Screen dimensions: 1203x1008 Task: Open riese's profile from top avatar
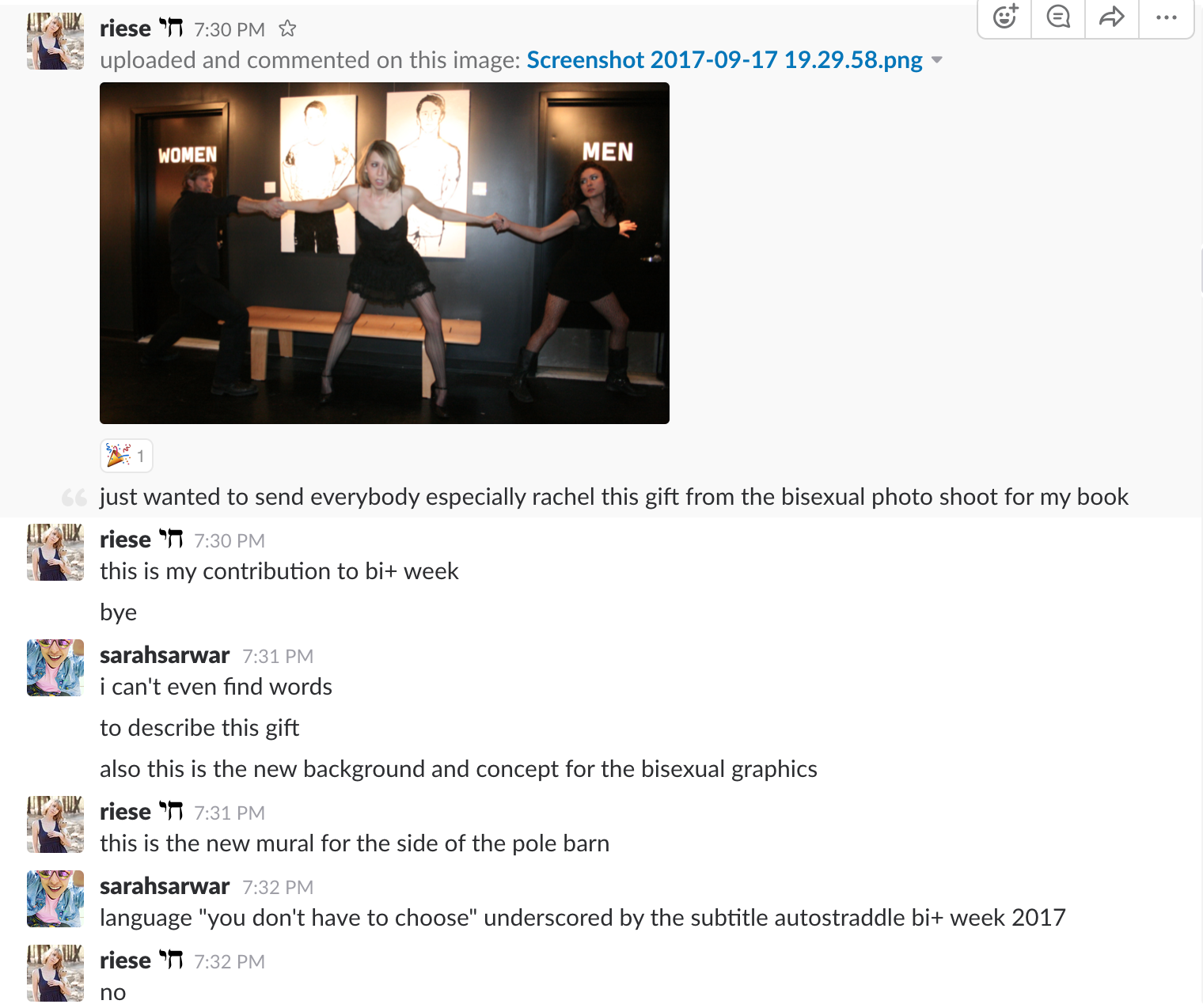click(x=55, y=41)
